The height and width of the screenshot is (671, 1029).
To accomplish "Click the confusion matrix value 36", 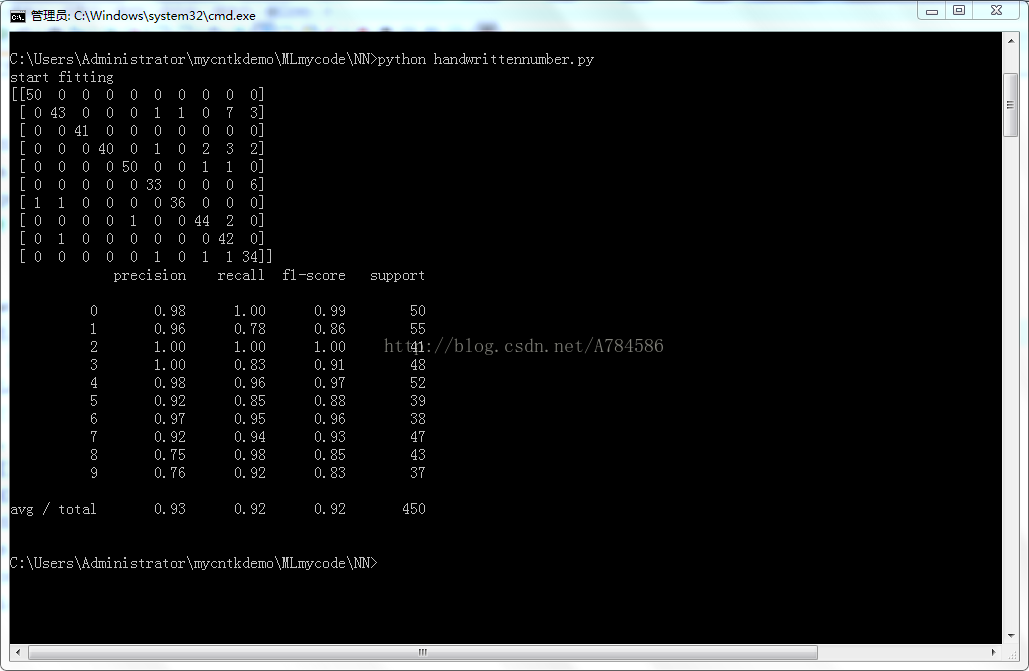I will (178, 203).
